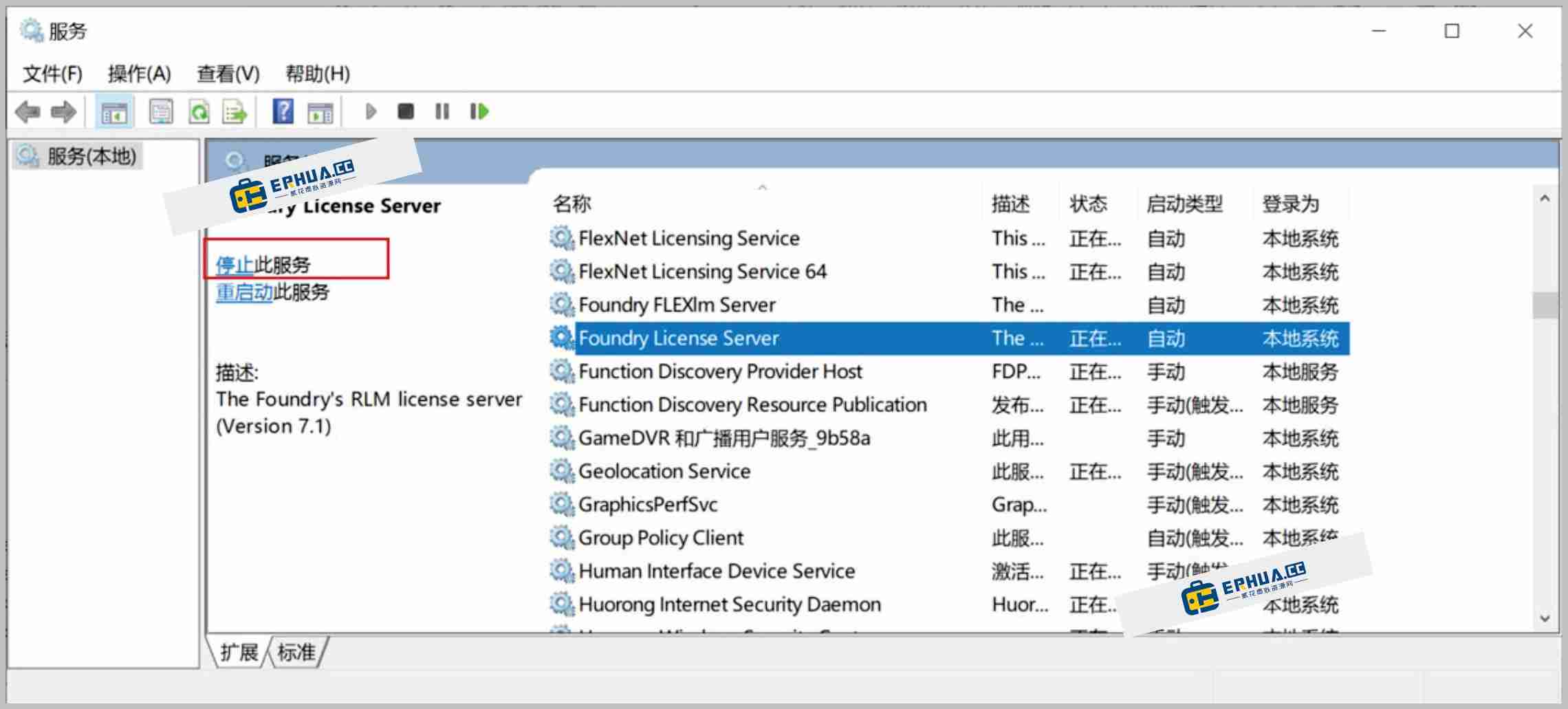Refresh the services list via toolbar icon
Image resolution: width=1568 pixels, height=709 pixels.
point(198,111)
